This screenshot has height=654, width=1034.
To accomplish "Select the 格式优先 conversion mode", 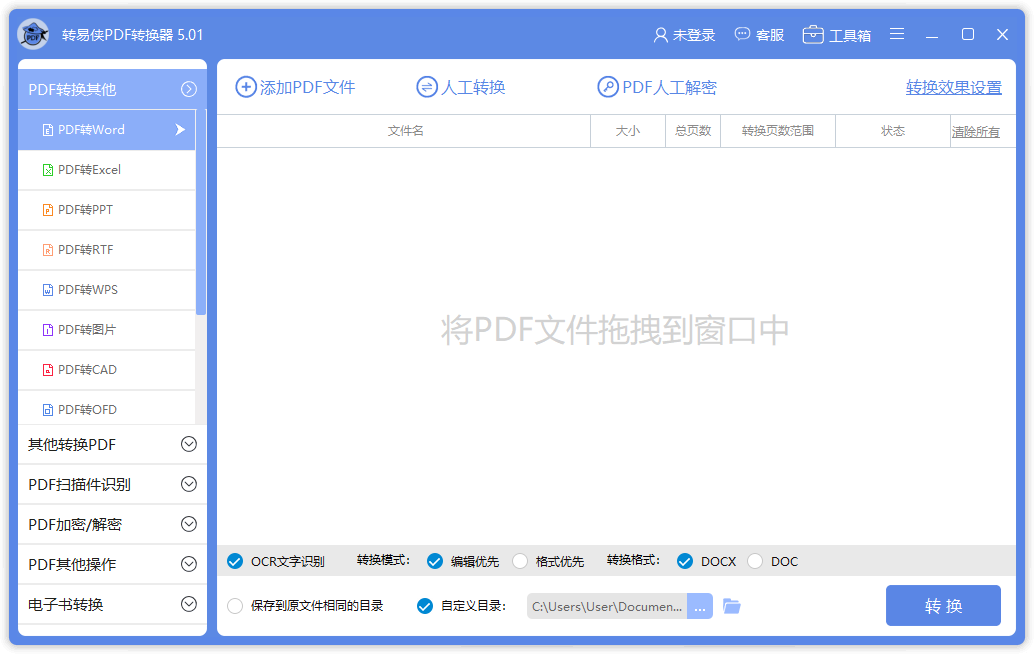I will point(520,561).
